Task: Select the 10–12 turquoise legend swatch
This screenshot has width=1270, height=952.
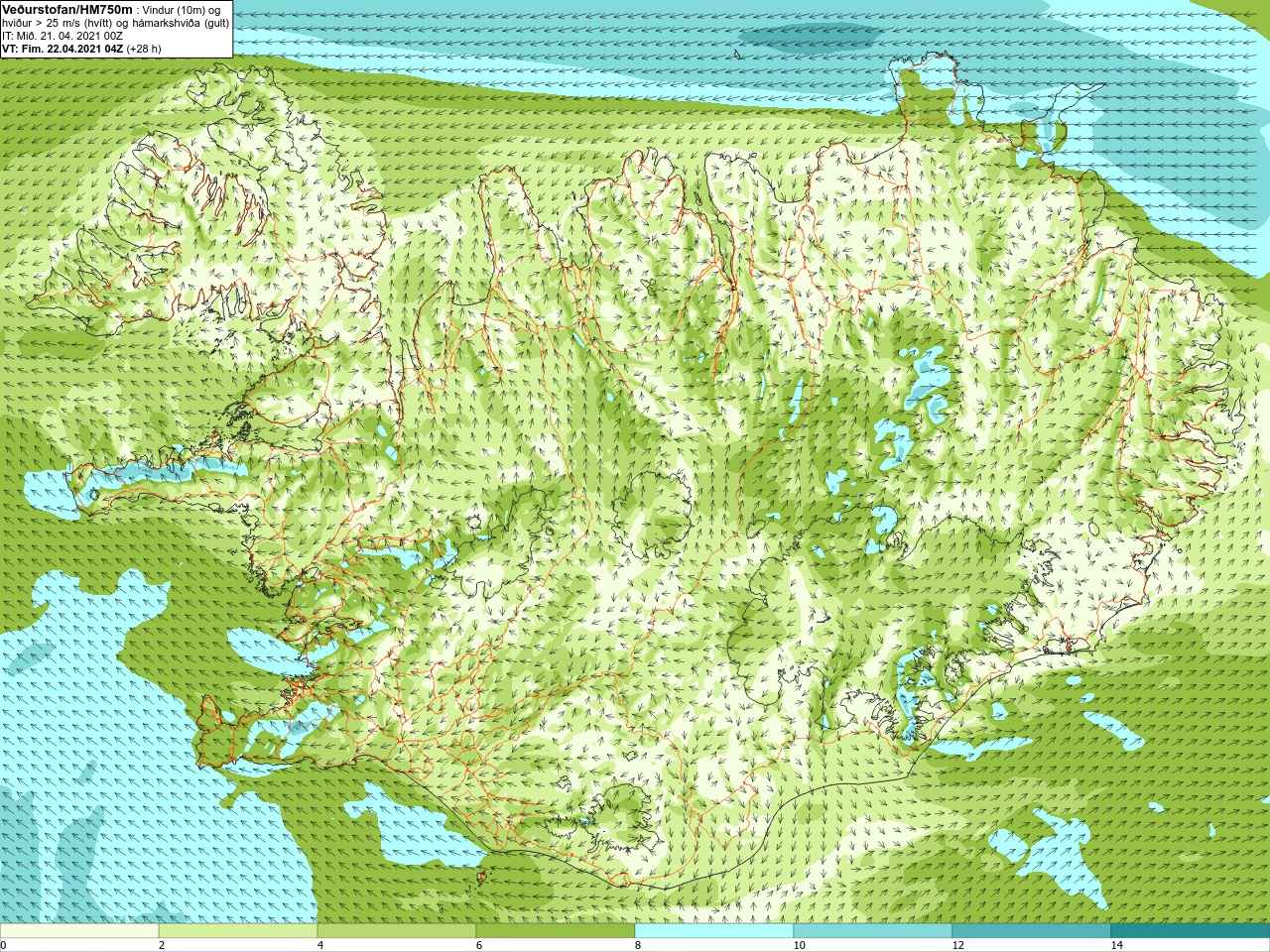Action: [873, 931]
